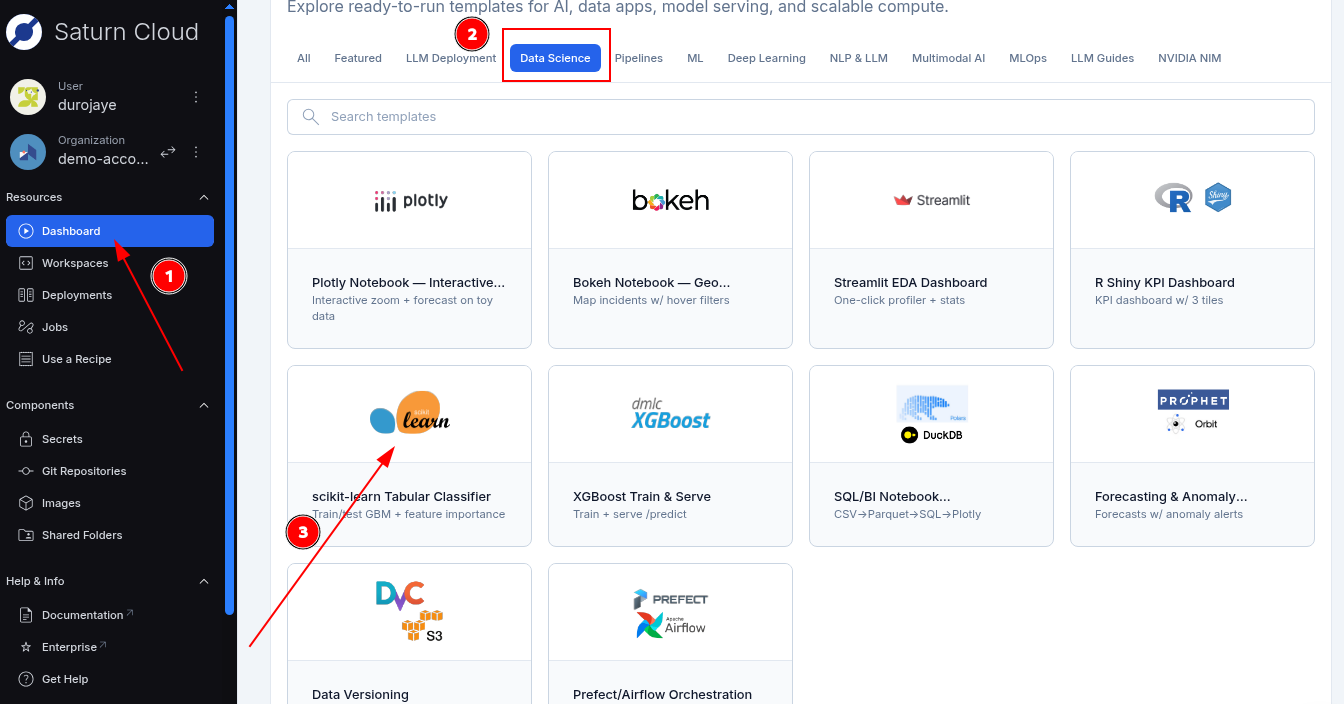Select the Deep Learning tab
The image size is (1344, 704).
(767, 58)
